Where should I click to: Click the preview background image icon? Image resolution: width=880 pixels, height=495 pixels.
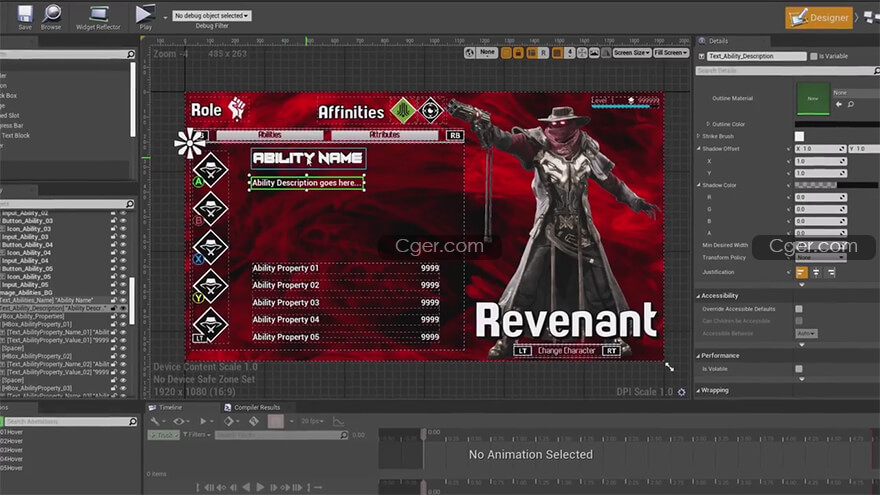[x=594, y=53]
